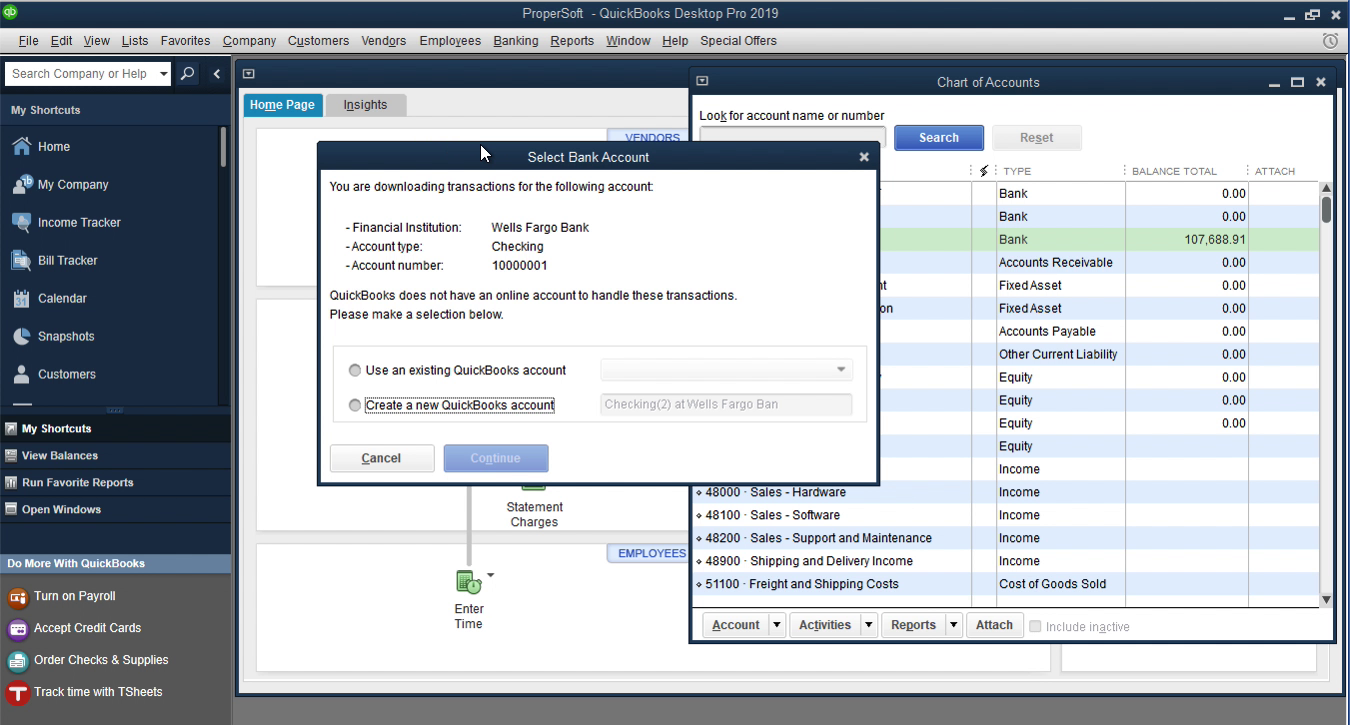Select the 48000 Sales - Hardware row
The width and height of the screenshot is (1350, 725).
coord(1005,492)
